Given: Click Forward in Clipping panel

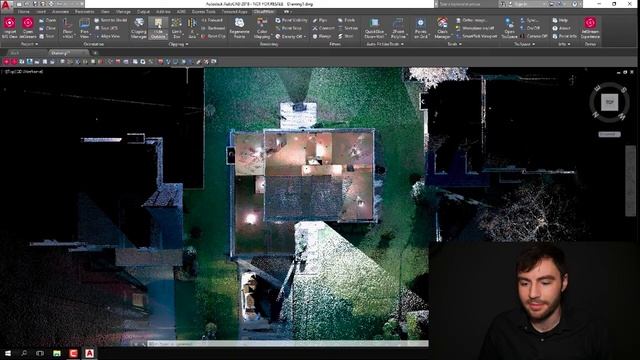Looking at the screenshot, I should (x=212, y=20).
